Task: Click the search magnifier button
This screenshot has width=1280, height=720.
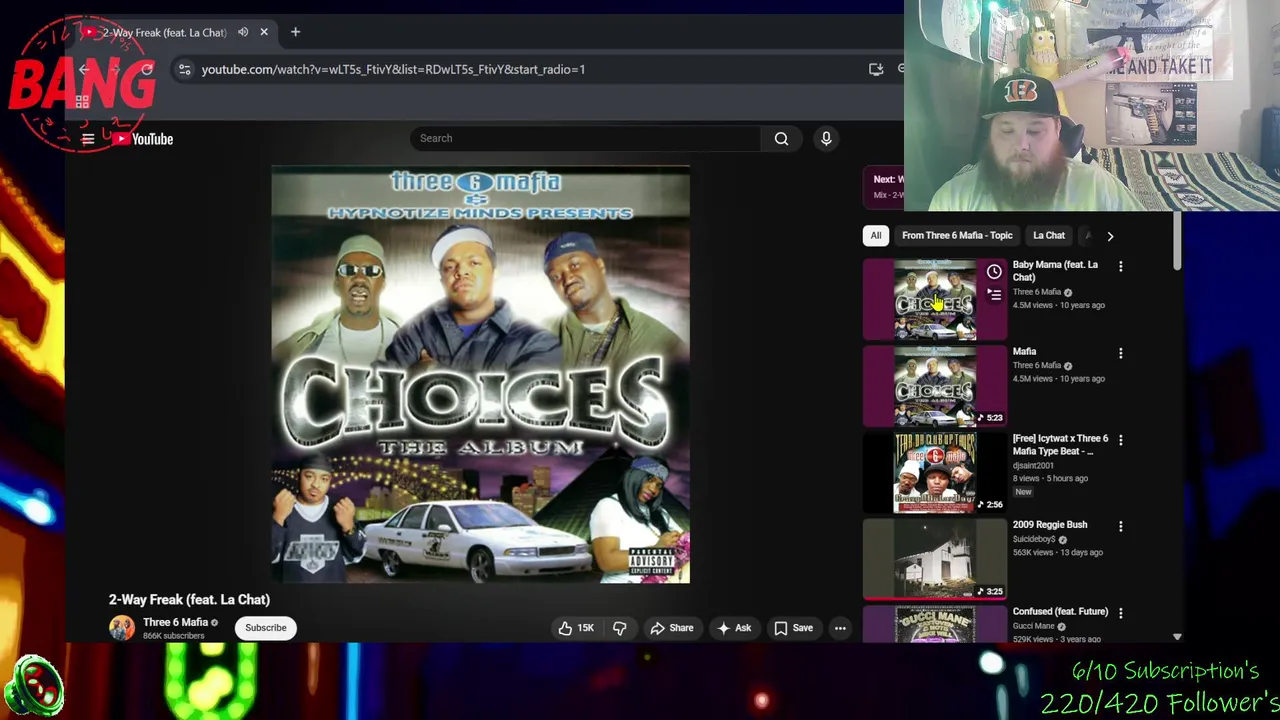Action: coord(781,138)
